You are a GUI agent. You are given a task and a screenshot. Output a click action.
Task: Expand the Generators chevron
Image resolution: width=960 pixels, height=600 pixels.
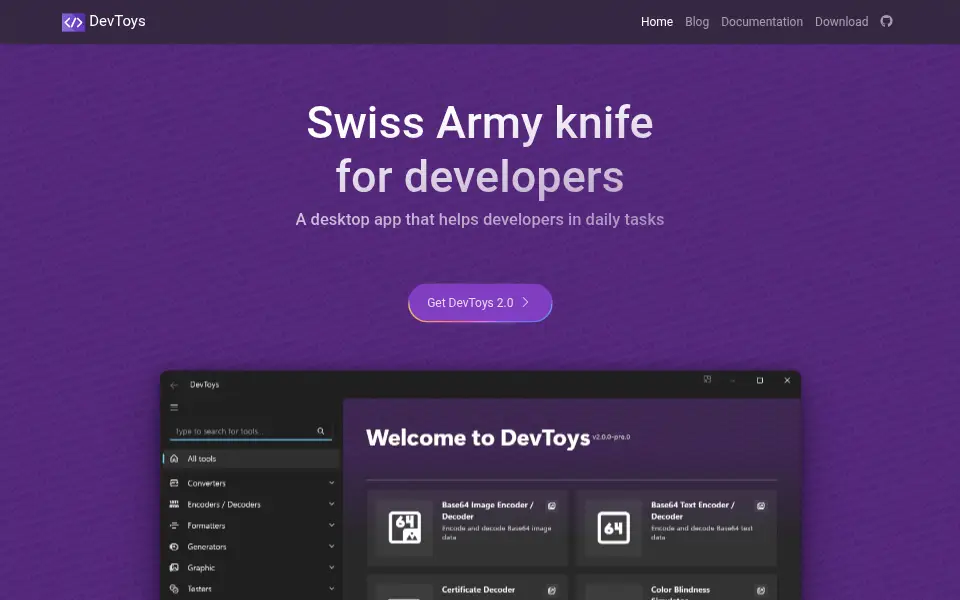[331, 546]
